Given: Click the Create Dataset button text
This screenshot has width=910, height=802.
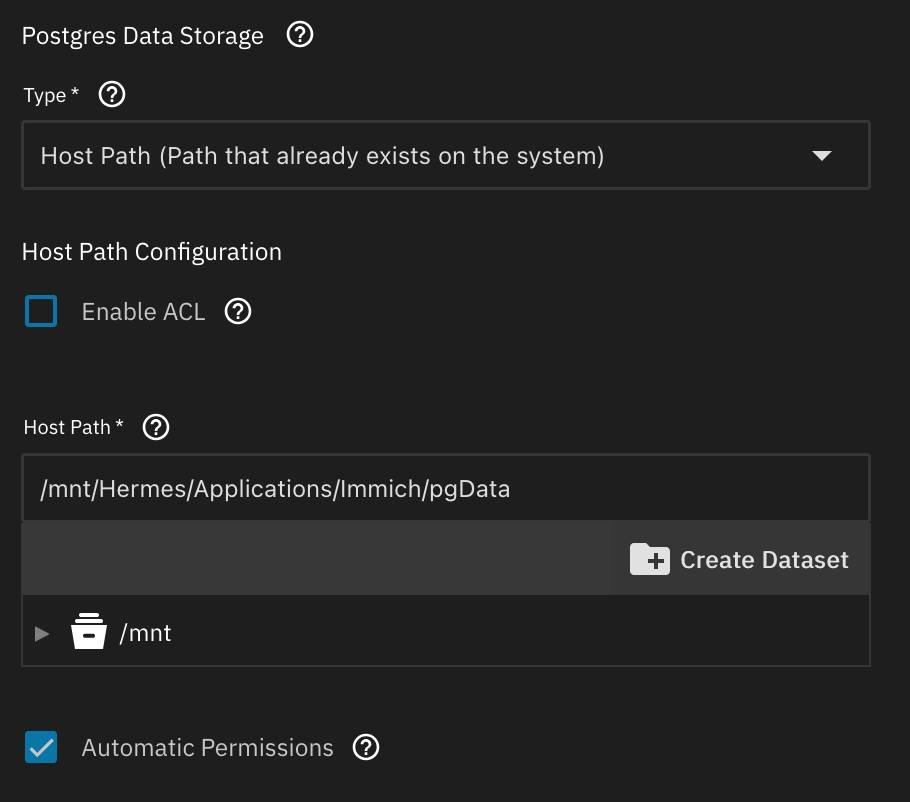Looking at the screenshot, I should pyautogui.click(x=764, y=560).
